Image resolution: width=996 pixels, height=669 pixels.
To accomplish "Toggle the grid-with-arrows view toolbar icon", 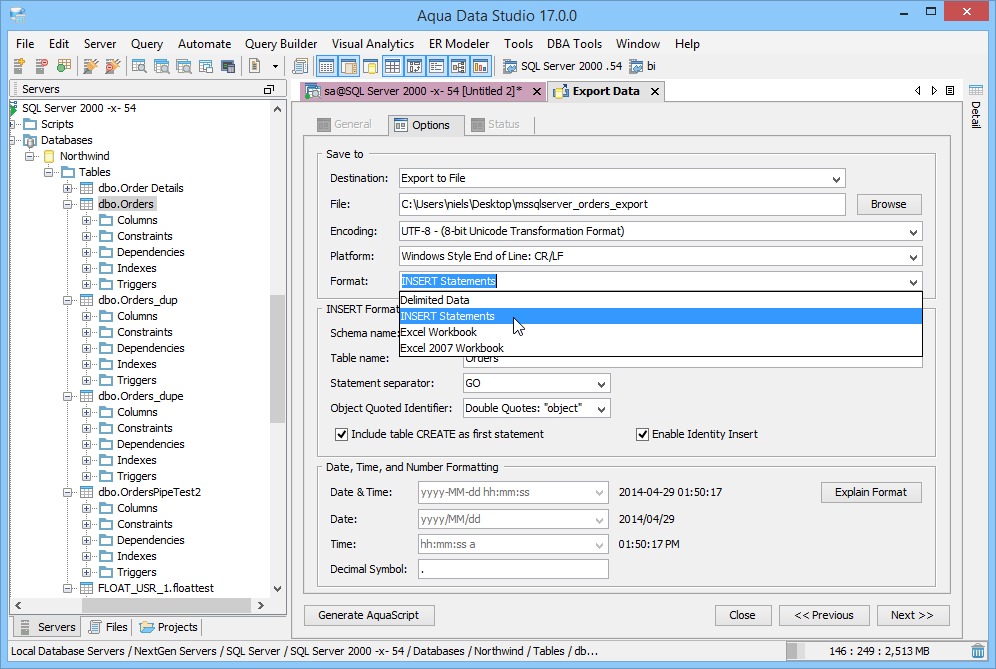I will coord(414,66).
